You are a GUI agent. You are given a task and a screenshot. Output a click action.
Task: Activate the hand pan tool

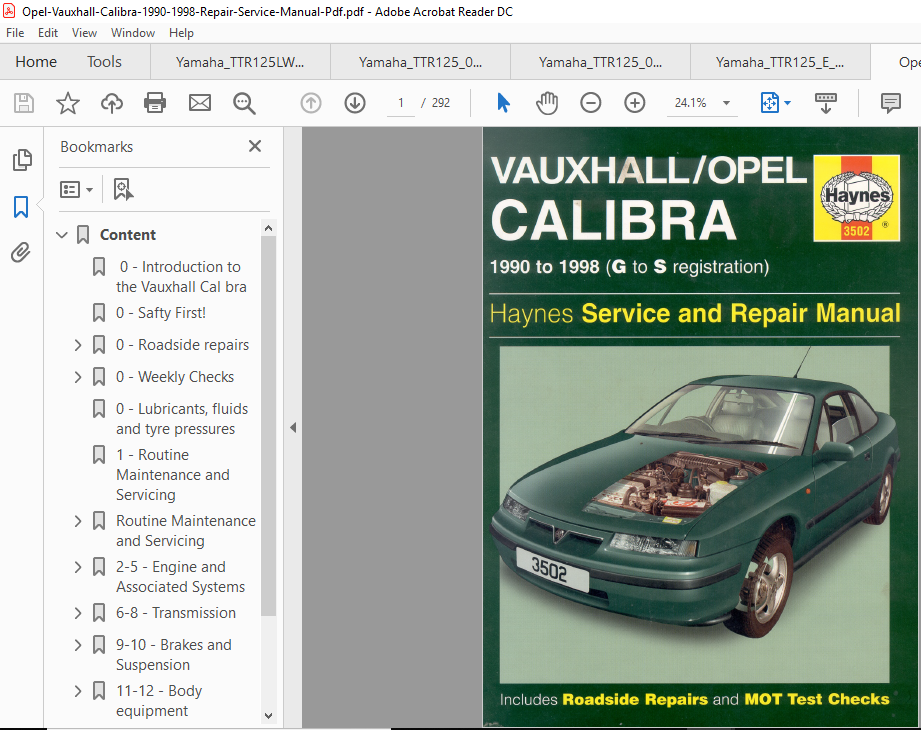(x=547, y=103)
